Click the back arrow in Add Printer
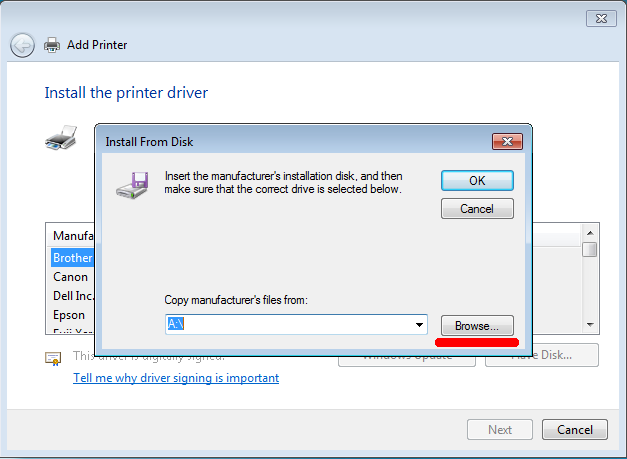The width and height of the screenshot is (627, 459). (x=22, y=45)
